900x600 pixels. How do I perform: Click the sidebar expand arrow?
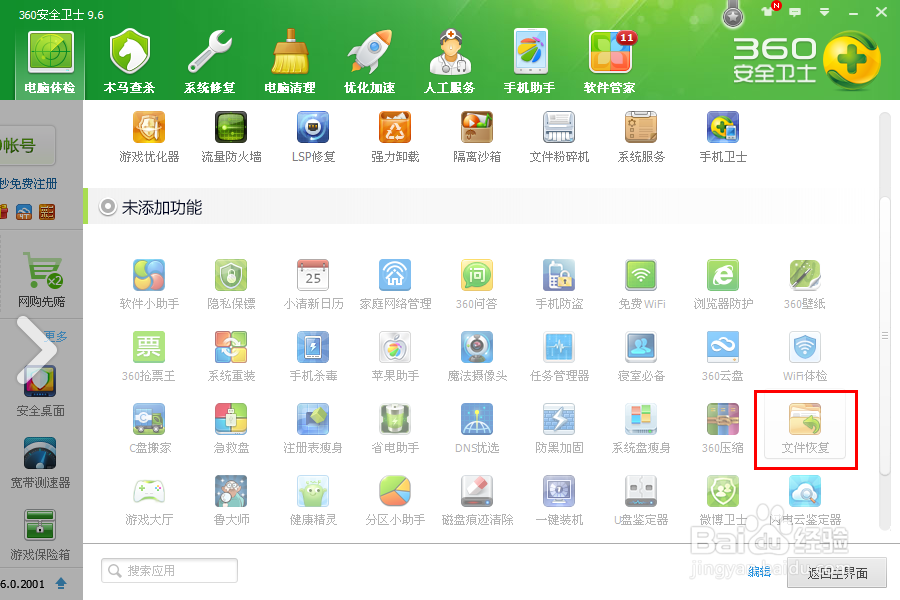(x=37, y=350)
